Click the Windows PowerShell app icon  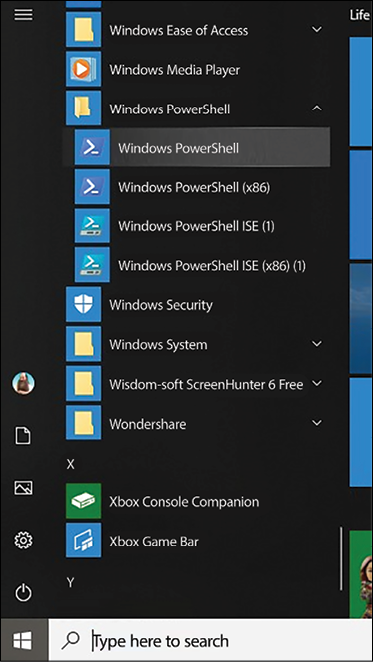[x=92, y=148]
